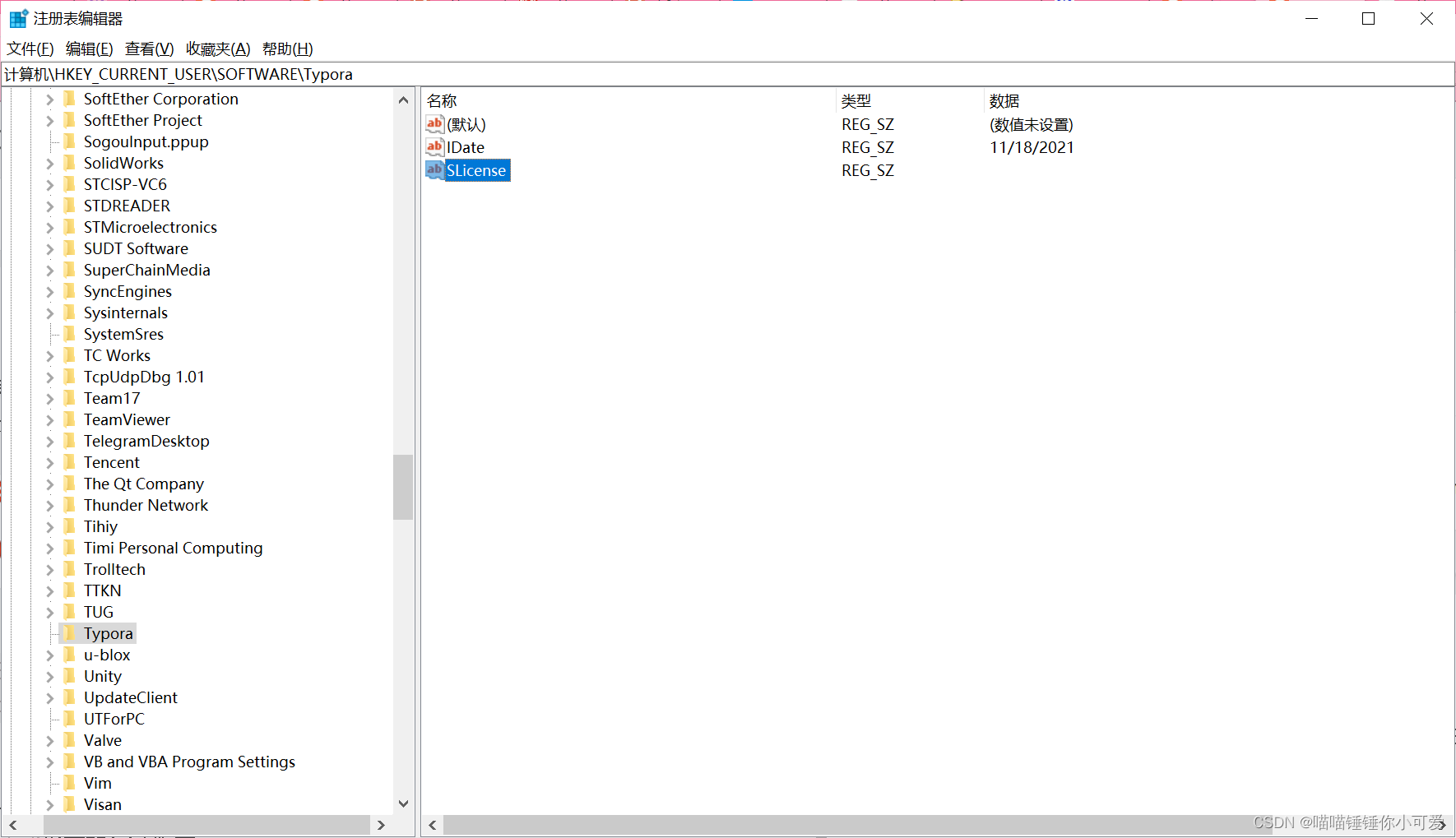Click the Vim folder icon
This screenshot has width=1456, height=838.
(x=70, y=782)
